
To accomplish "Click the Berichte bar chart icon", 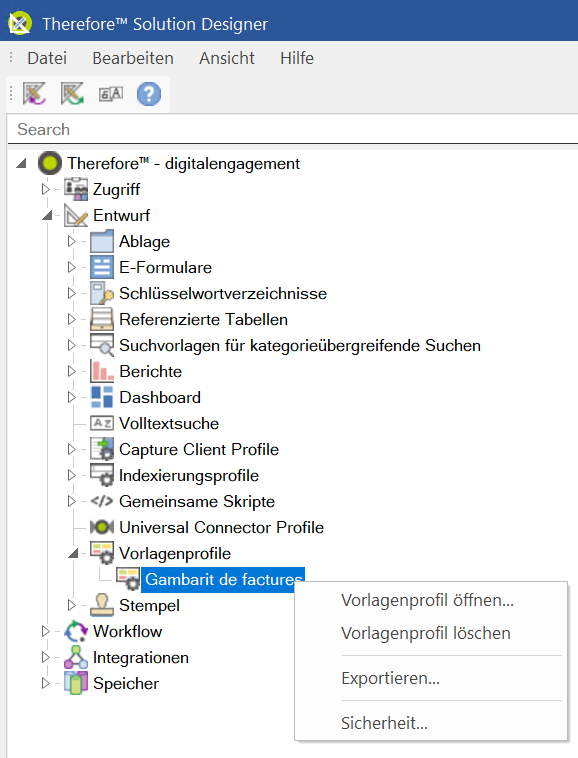I will [102, 371].
